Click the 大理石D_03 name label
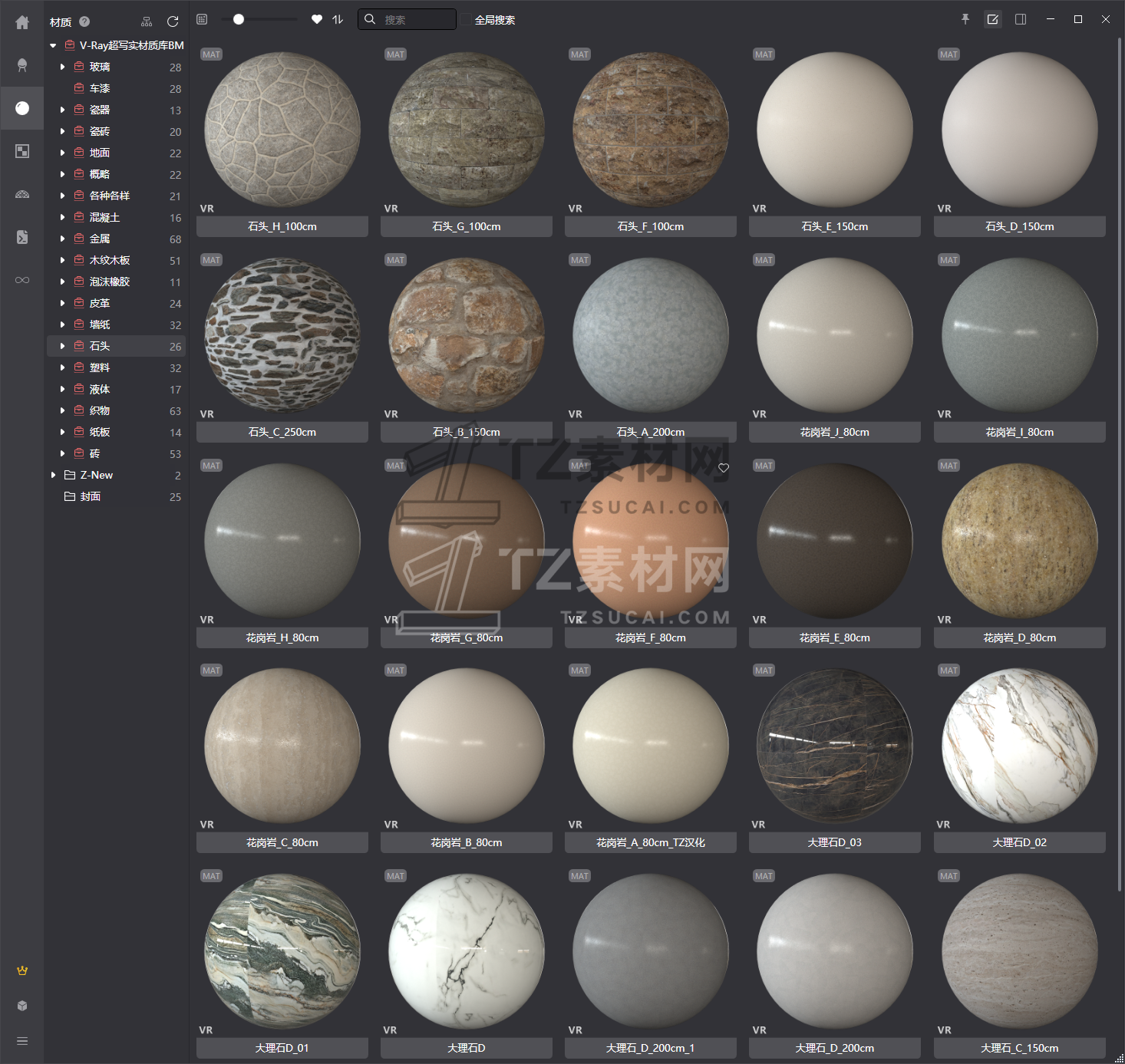 point(835,843)
